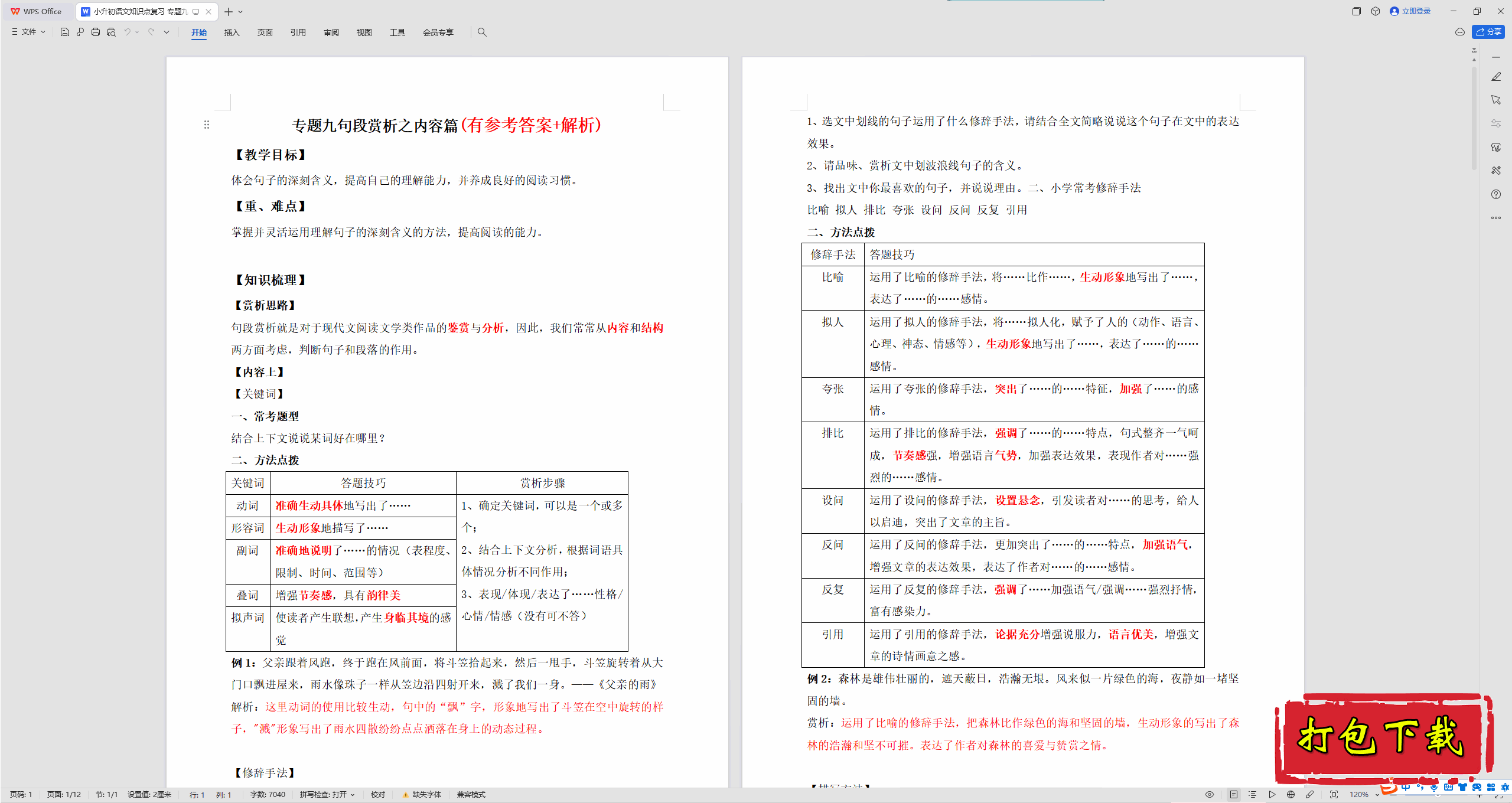Expand the quick access toolbar customize chevron

pyautogui.click(x=167, y=32)
